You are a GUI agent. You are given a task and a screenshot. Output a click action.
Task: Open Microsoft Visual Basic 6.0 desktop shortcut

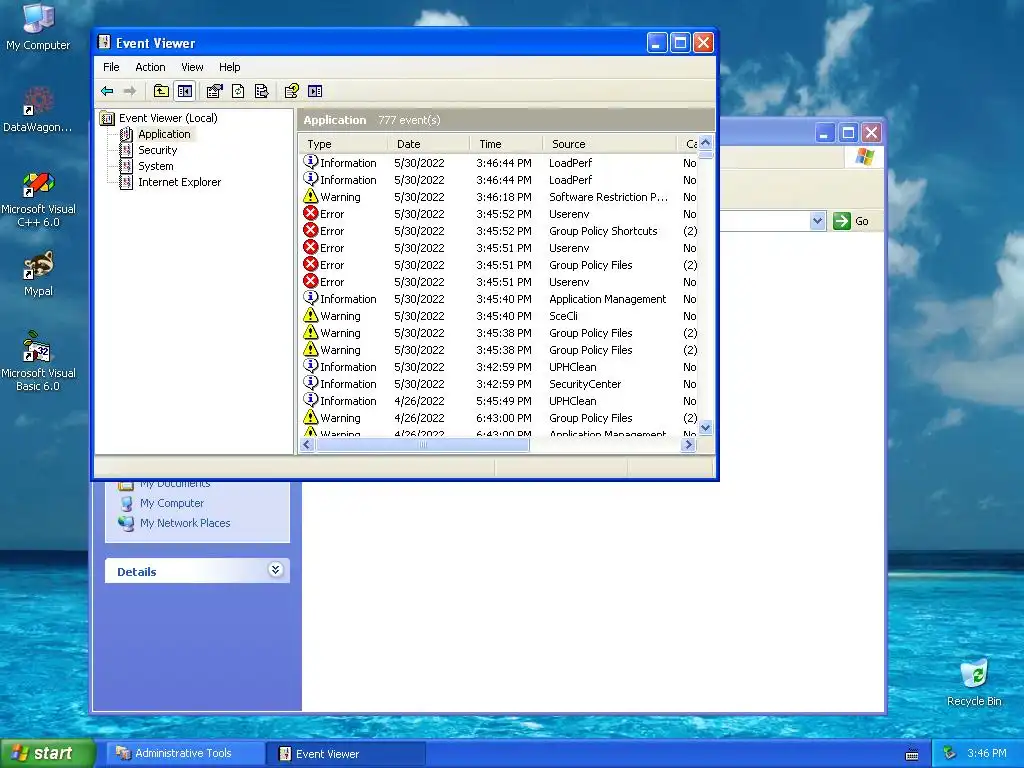(x=38, y=361)
